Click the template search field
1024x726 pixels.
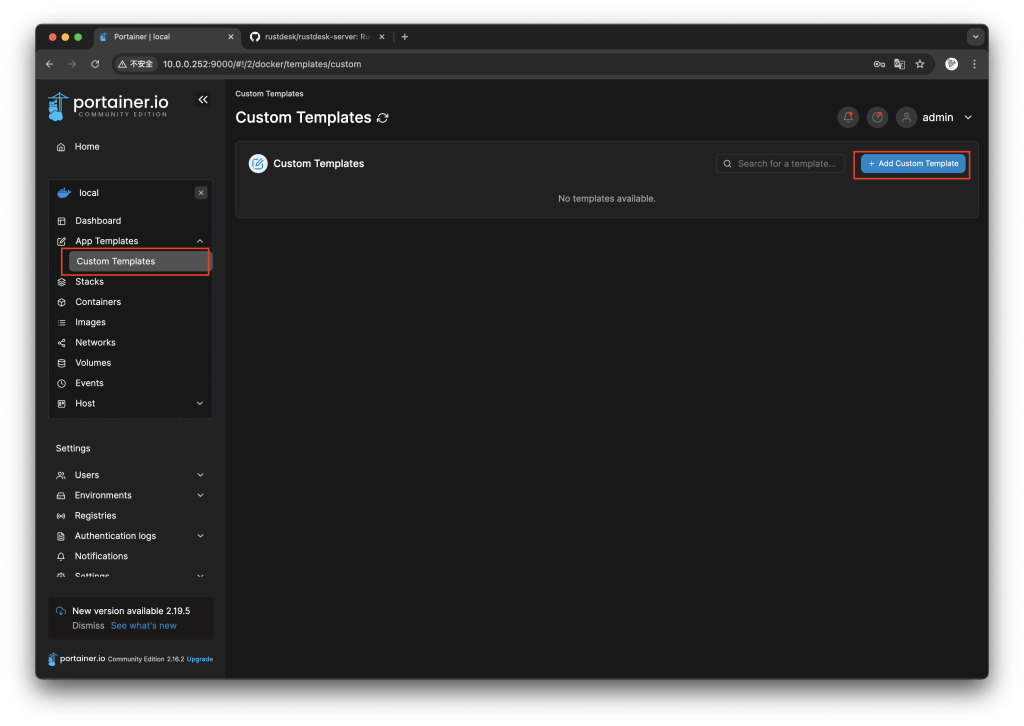pos(780,163)
